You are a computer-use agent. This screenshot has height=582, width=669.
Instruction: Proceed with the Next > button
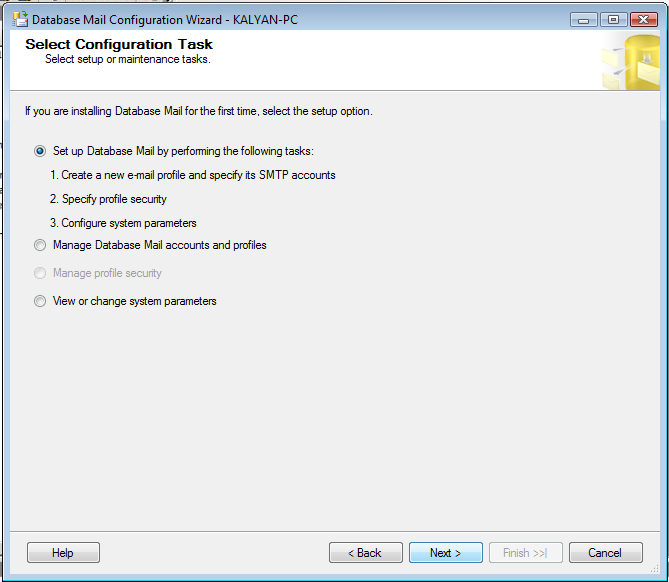coord(446,553)
